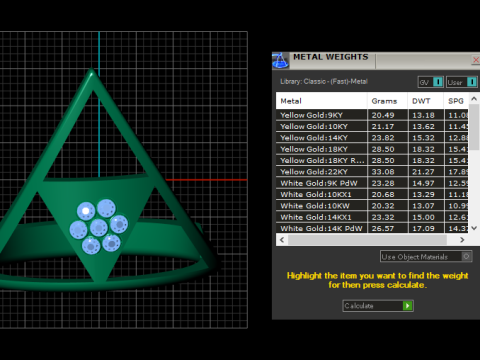The height and width of the screenshot is (360, 480).
Task: Click the Metal Weights flask icon
Action: tap(280, 61)
